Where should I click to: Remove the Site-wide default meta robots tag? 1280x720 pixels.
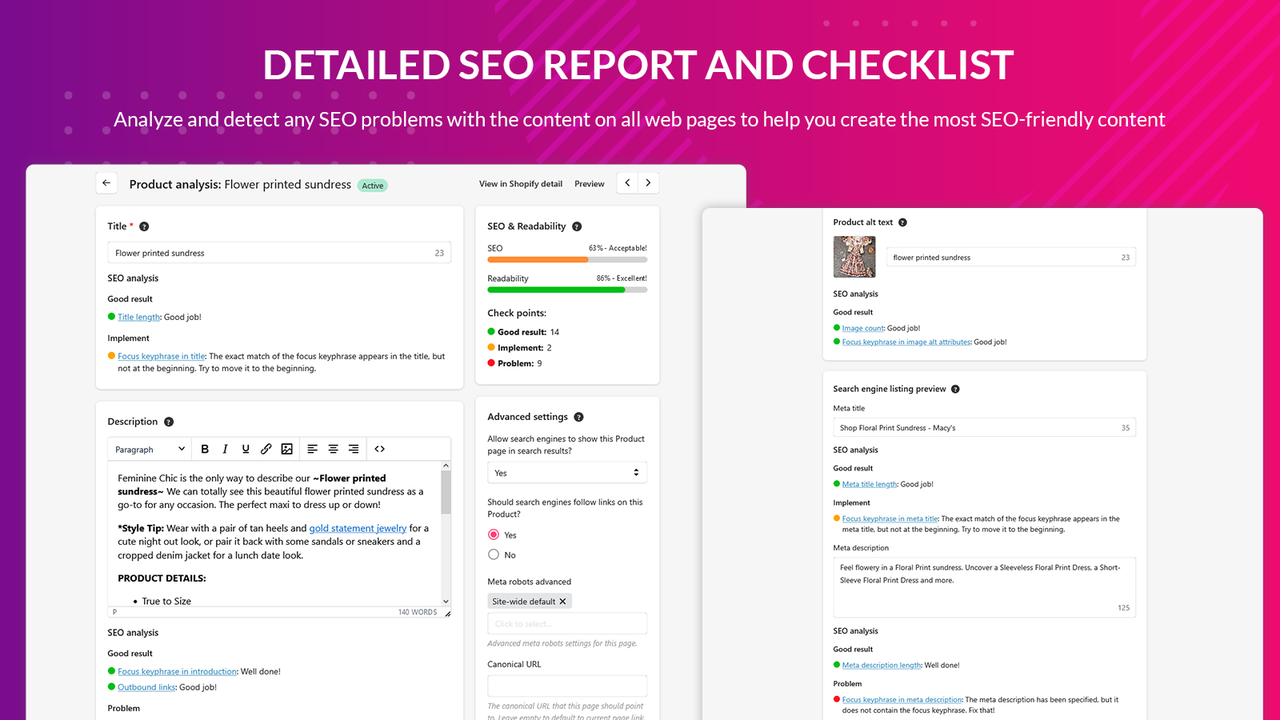point(561,600)
